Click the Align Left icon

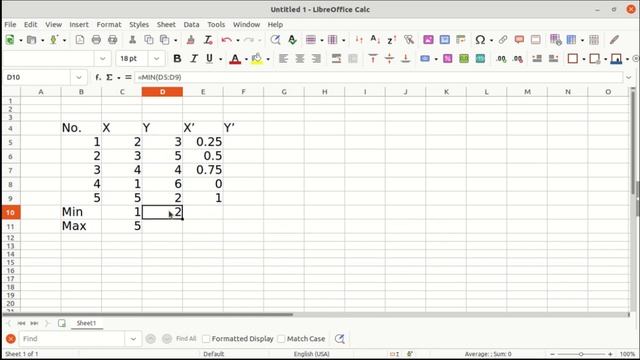click(283, 59)
